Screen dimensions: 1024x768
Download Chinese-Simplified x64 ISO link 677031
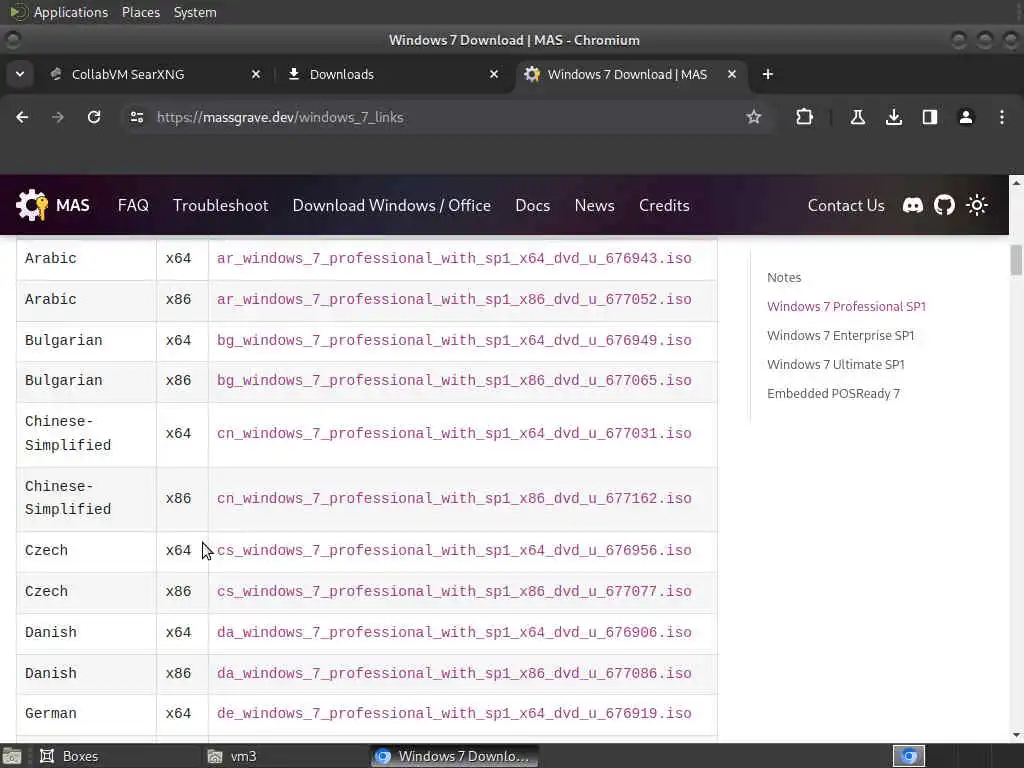pos(454,434)
